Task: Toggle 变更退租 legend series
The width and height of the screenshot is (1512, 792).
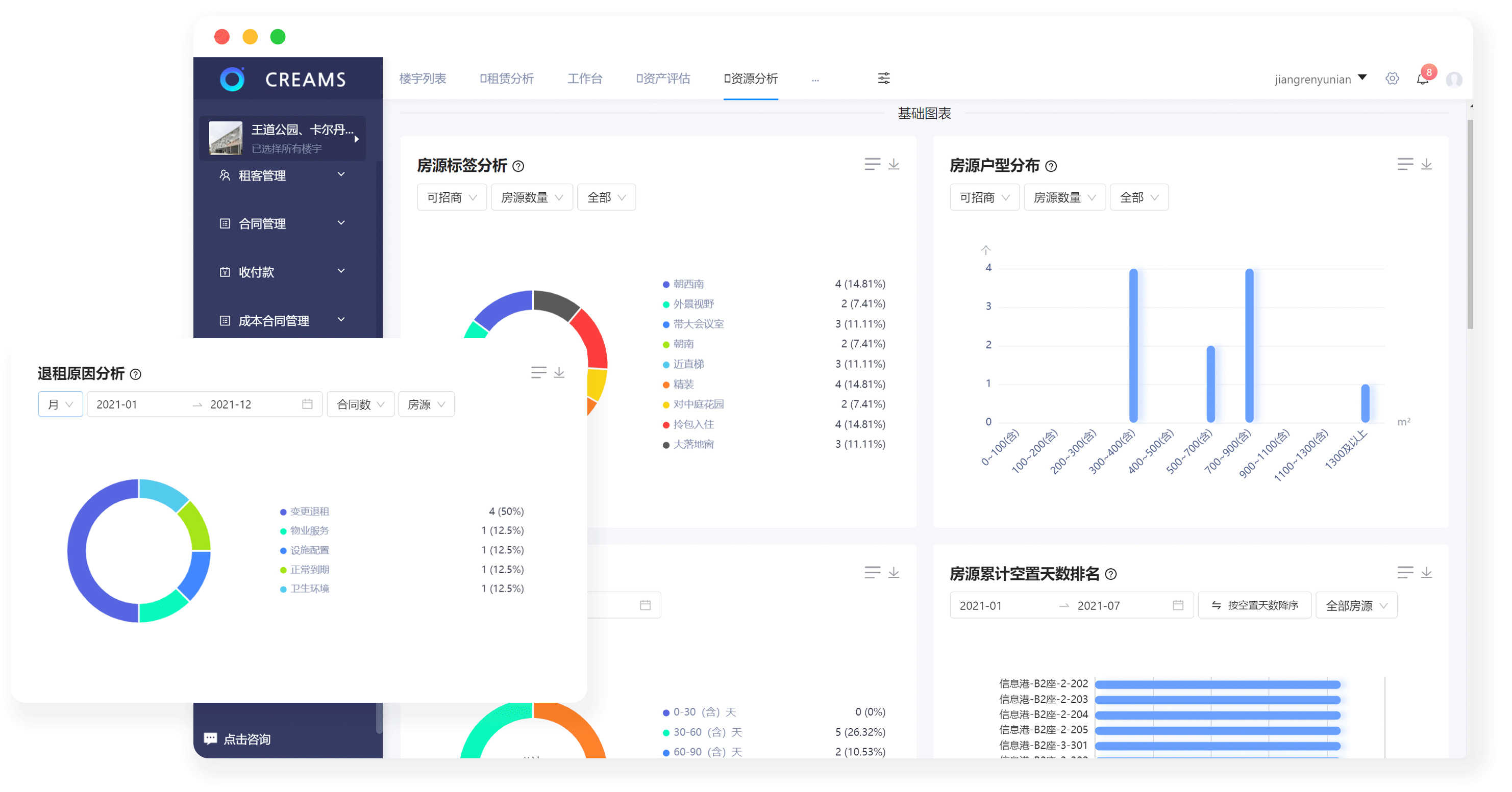Action: tap(305, 512)
